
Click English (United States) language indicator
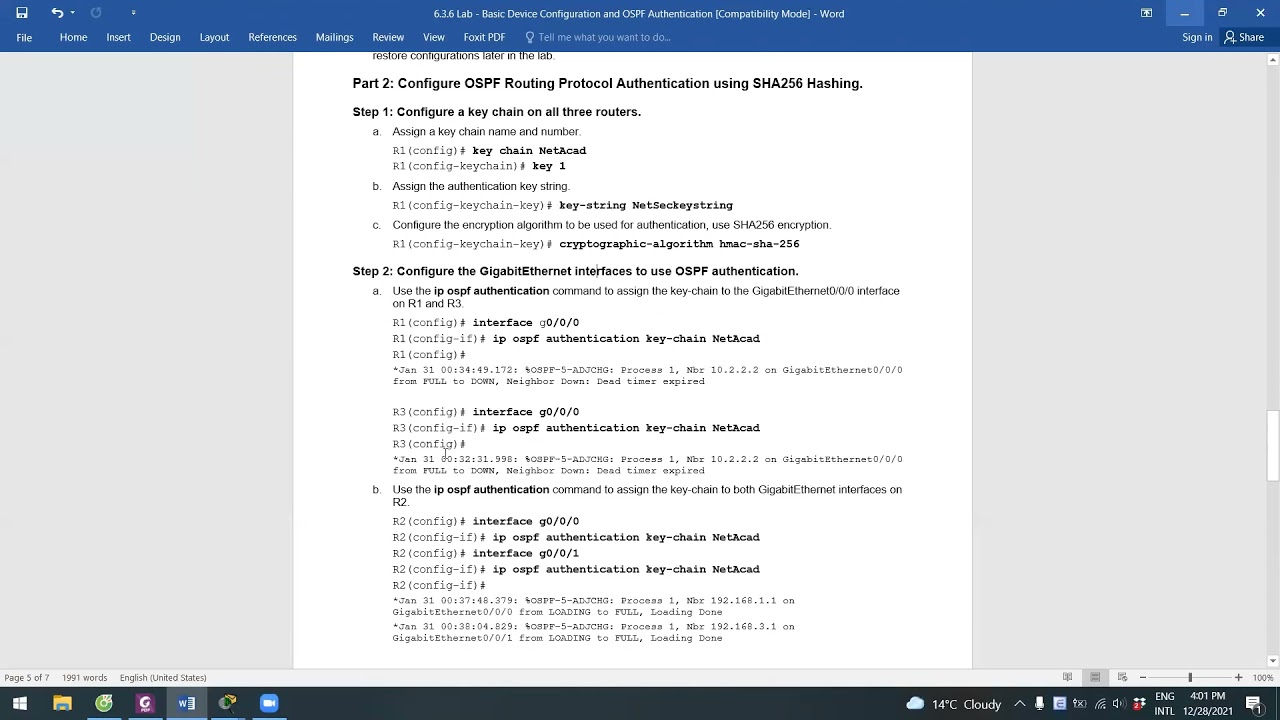click(x=163, y=677)
